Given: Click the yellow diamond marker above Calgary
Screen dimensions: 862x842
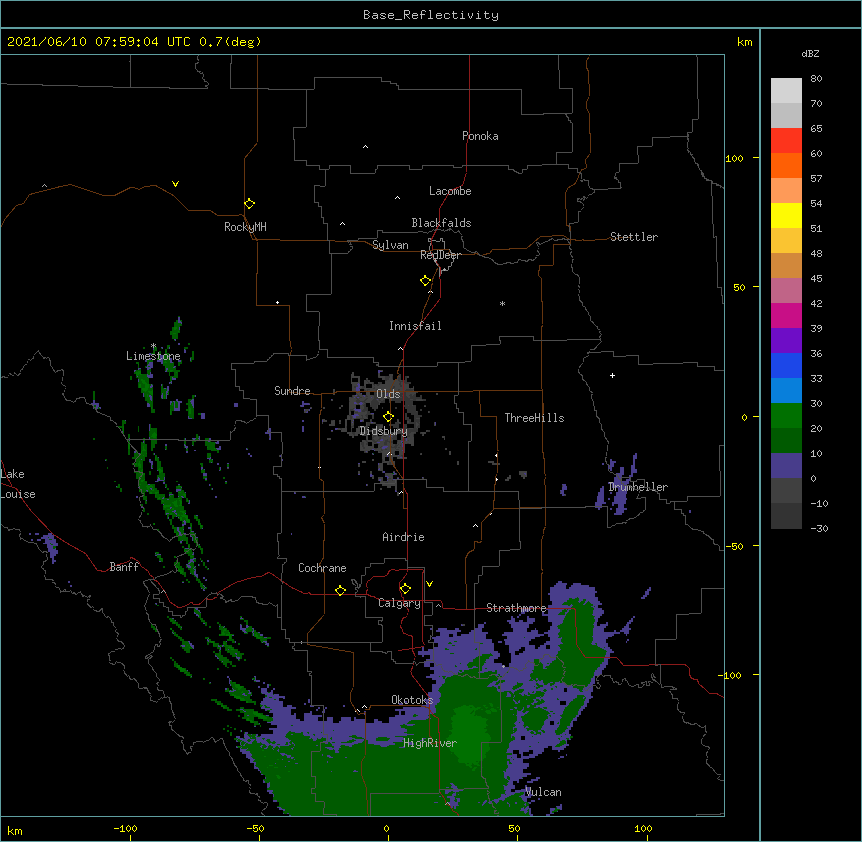Looking at the screenshot, I should click(x=405, y=589).
